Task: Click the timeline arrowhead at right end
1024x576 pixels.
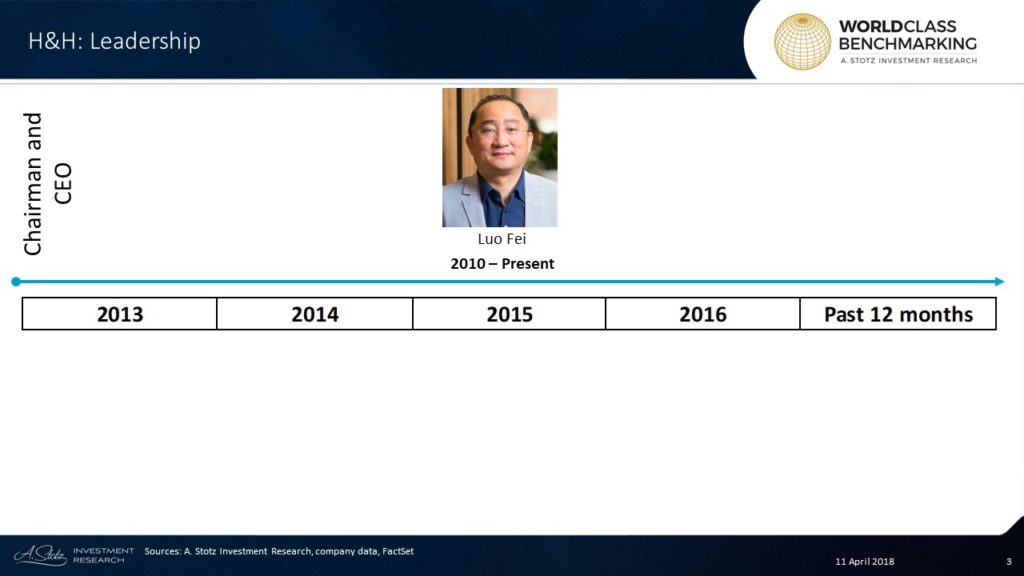Action: 998,282
